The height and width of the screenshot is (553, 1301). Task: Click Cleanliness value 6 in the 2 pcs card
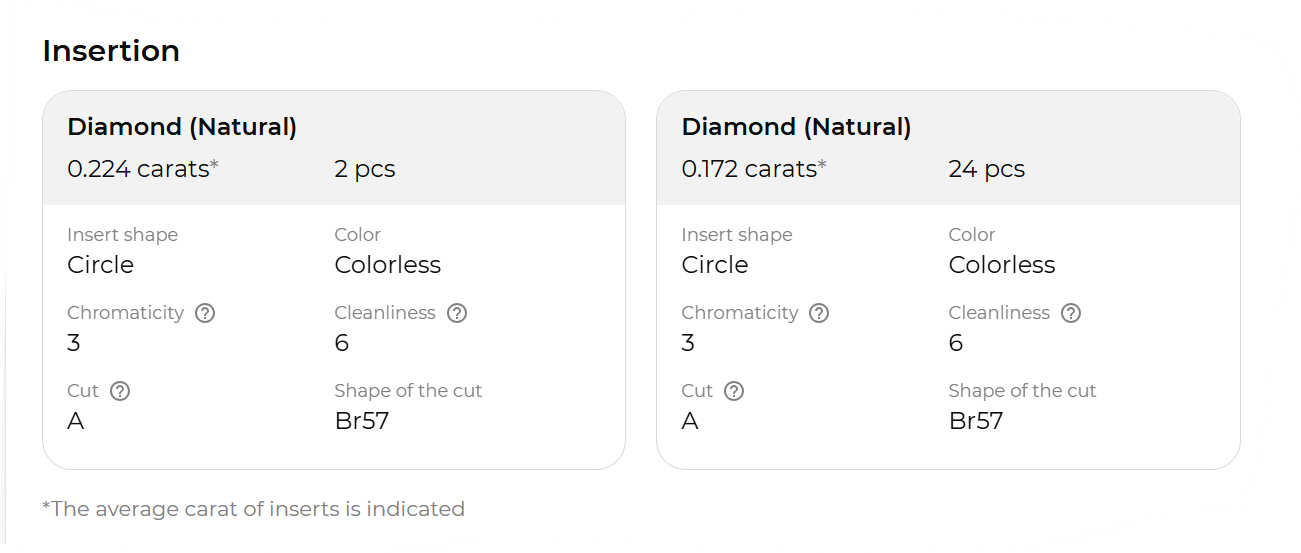[x=342, y=343]
